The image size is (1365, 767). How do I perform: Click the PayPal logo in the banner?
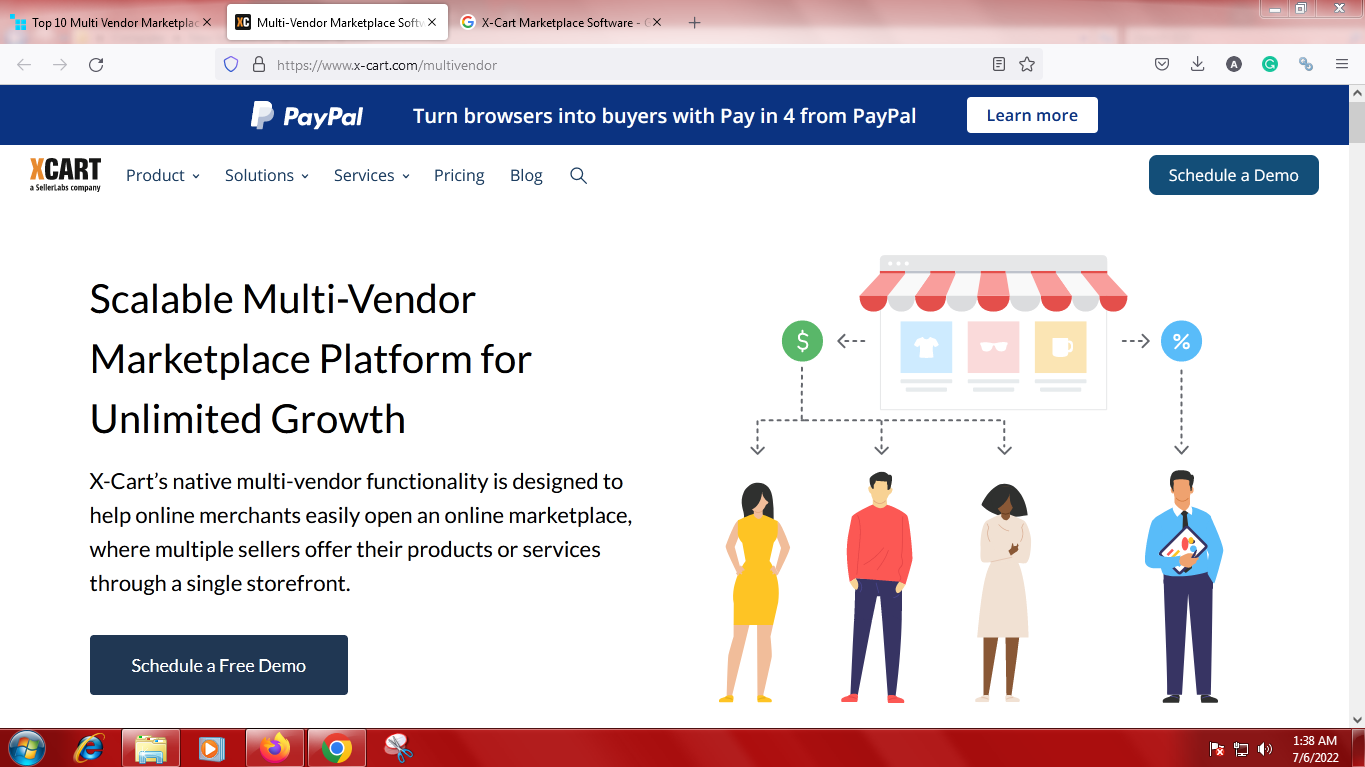[307, 116]
